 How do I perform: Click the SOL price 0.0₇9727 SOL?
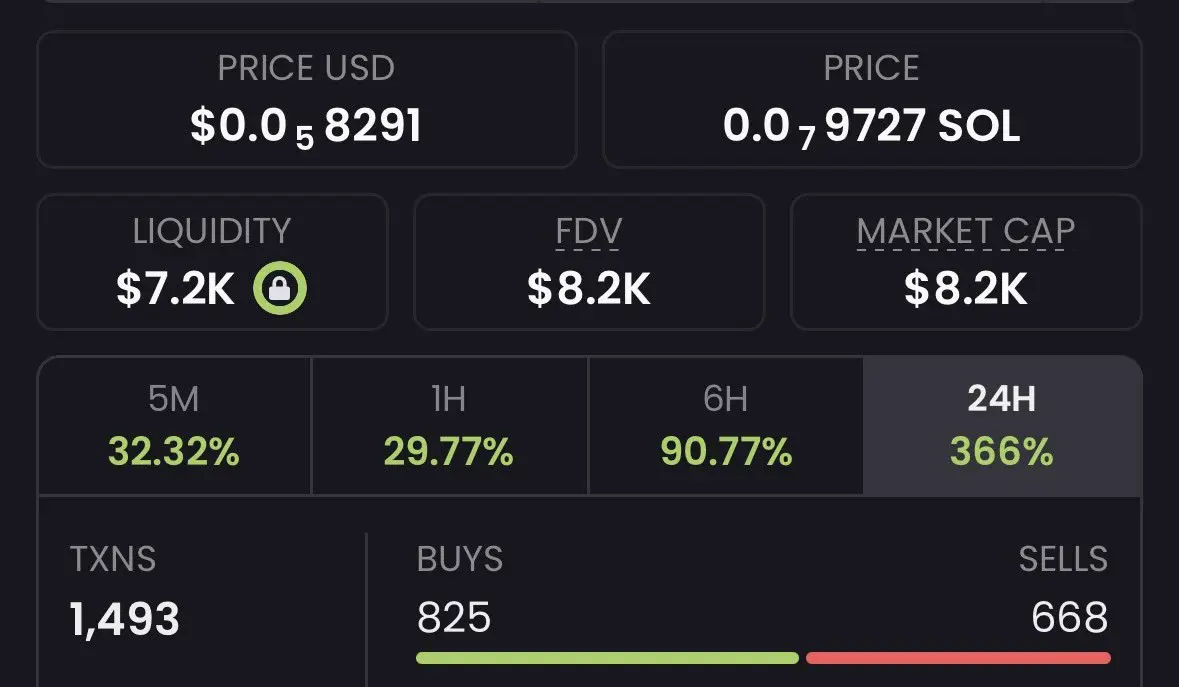pyautogui.click(x=871, y=127)
